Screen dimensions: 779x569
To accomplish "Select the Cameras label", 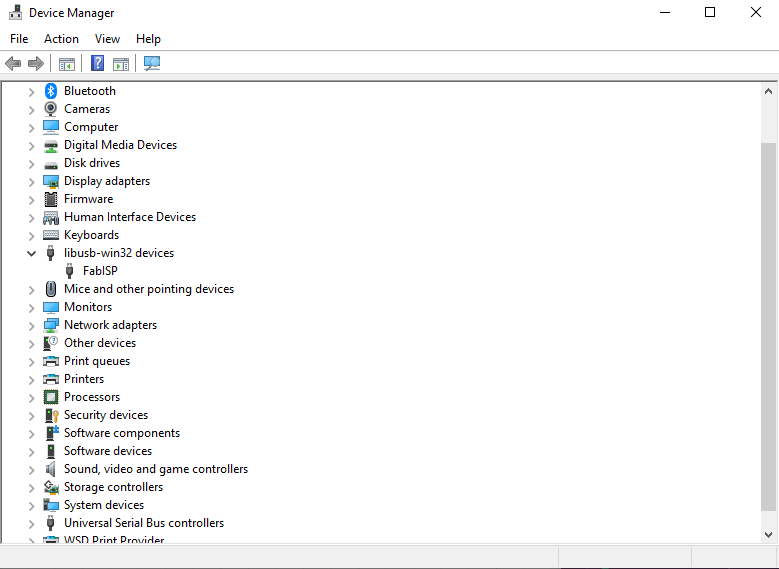I will 87,109.
